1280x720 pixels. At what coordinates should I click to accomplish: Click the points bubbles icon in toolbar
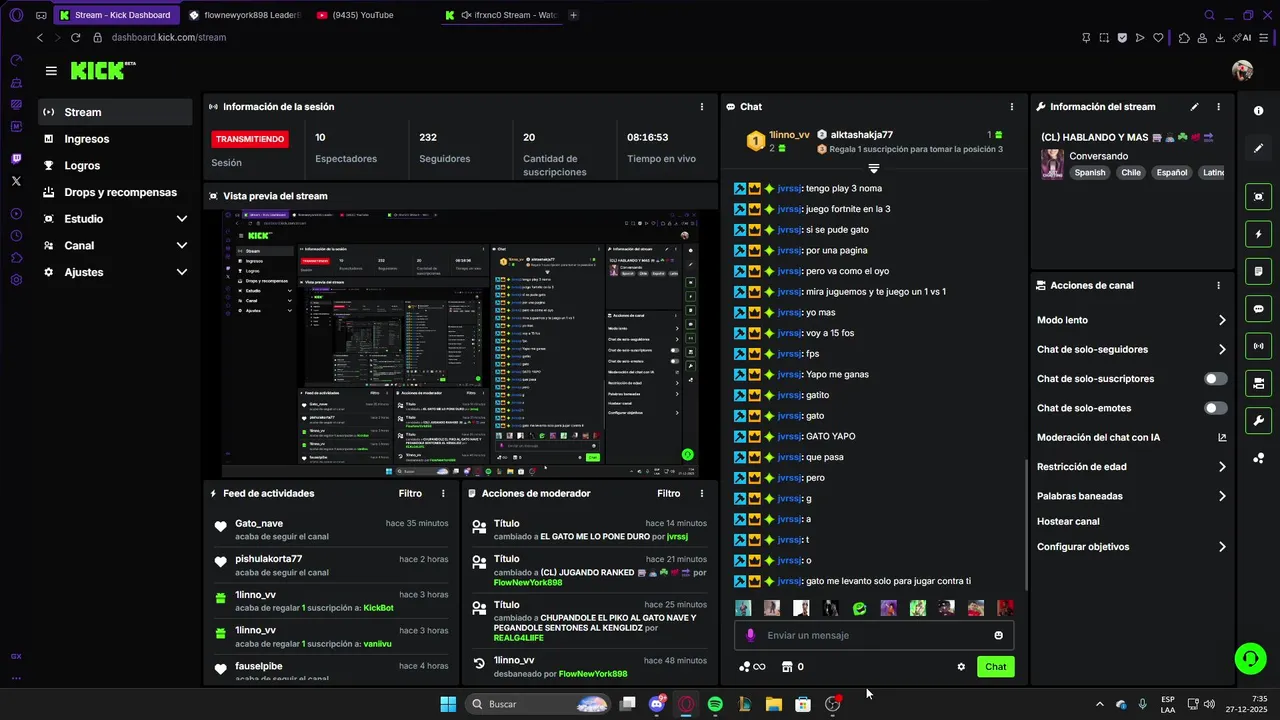pos(1258,458)
